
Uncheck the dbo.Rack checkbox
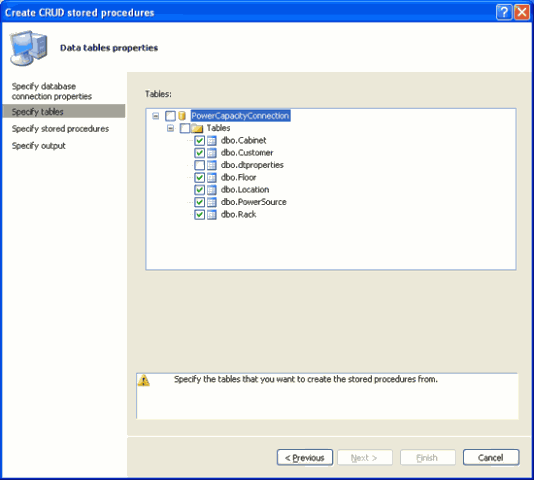point(200,215)
